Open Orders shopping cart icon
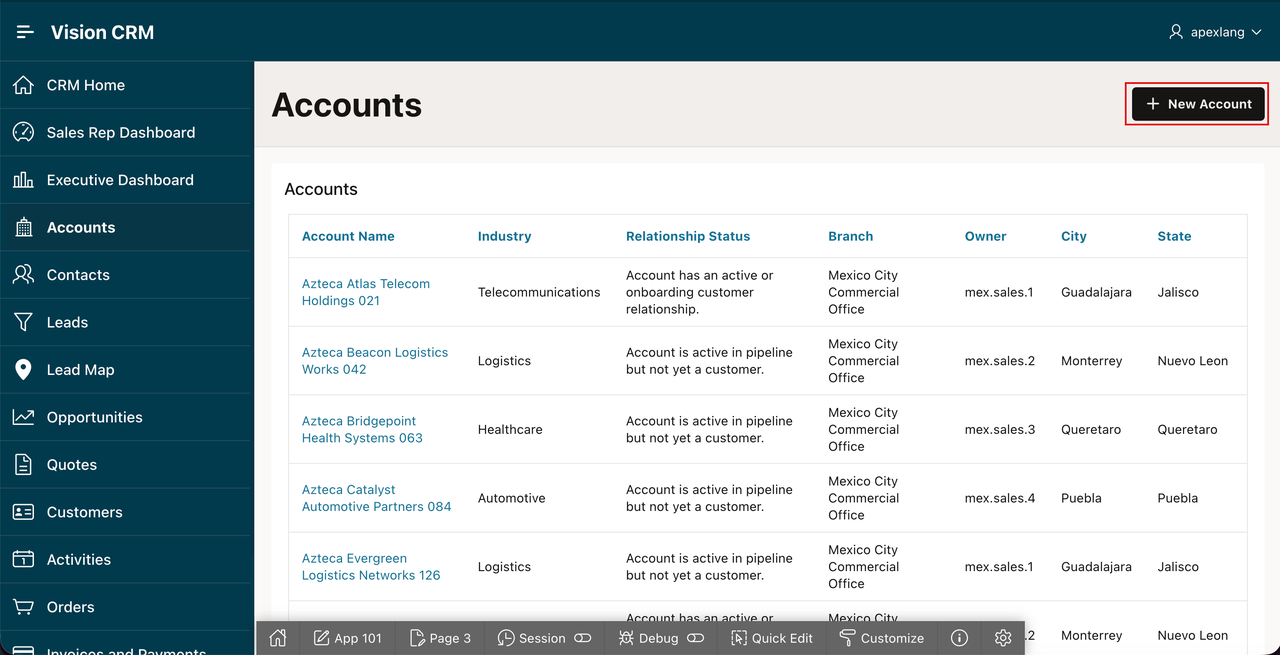 coord(23,607)
